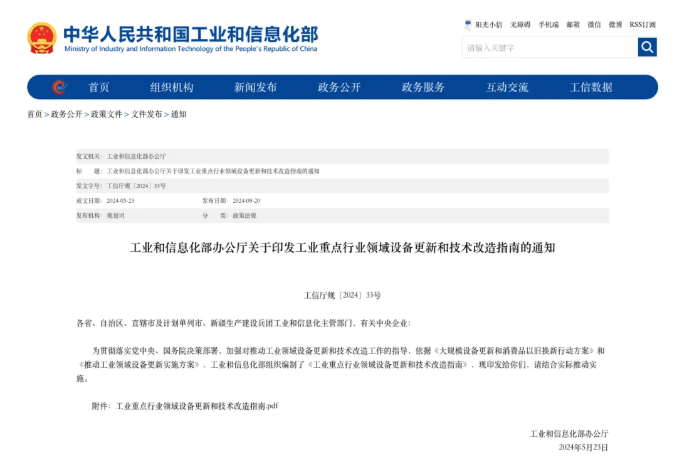
Task: Click the 发文字号 value 工信厅规〔2024〕33号 in the table
Action: click(136, 186)
